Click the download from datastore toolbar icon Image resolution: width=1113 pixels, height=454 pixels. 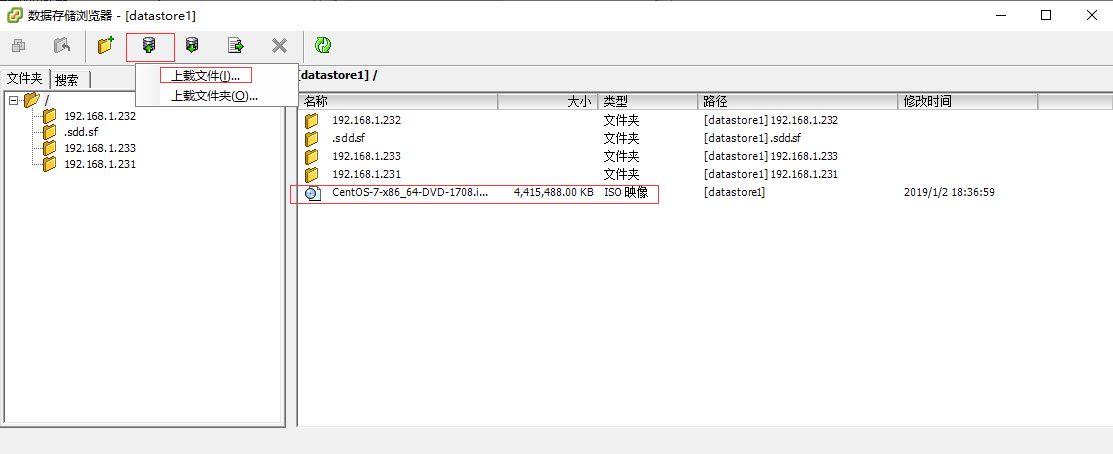pos(192,46)
